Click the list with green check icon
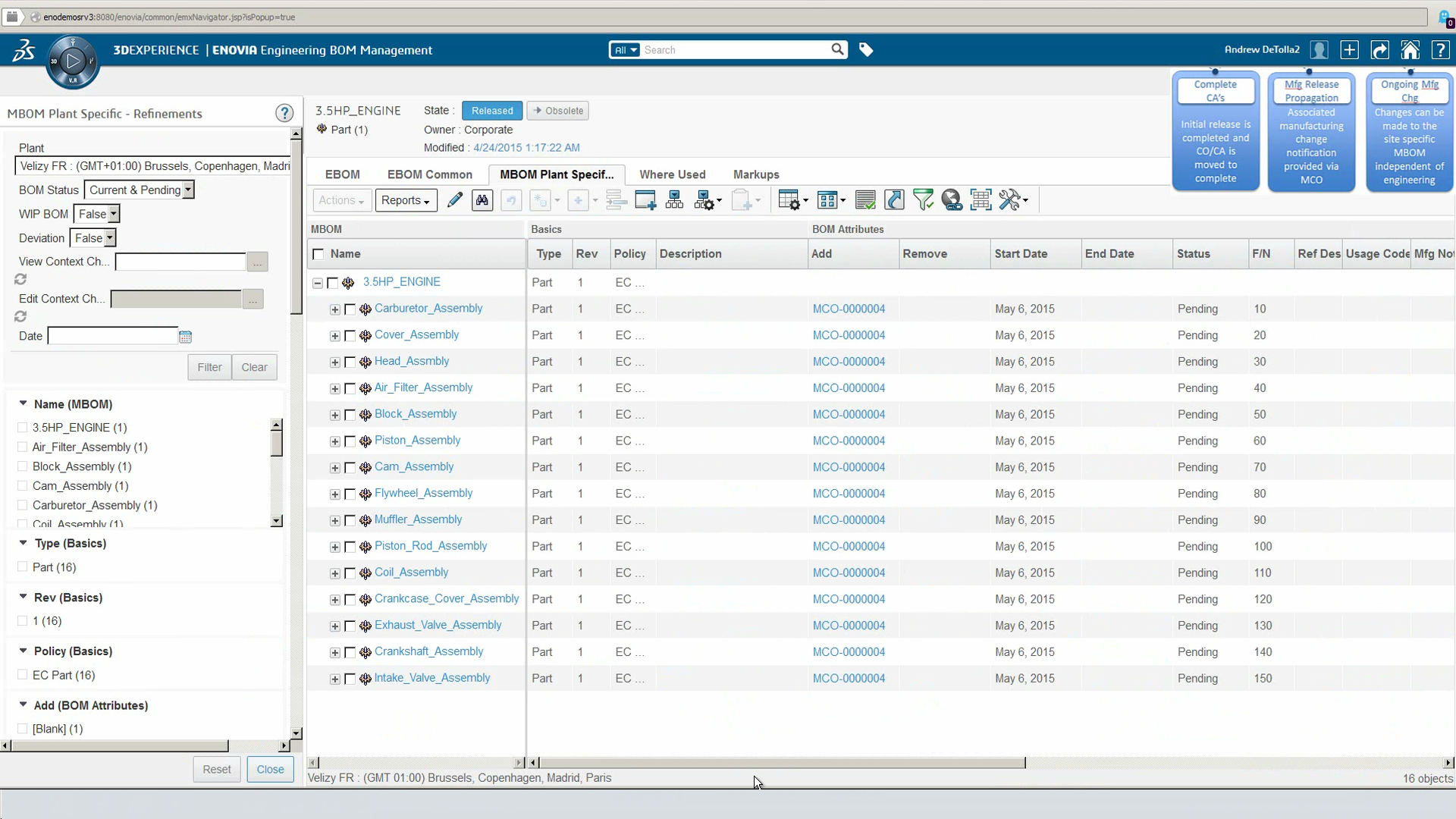1456x819 pixels. (865, 200)
